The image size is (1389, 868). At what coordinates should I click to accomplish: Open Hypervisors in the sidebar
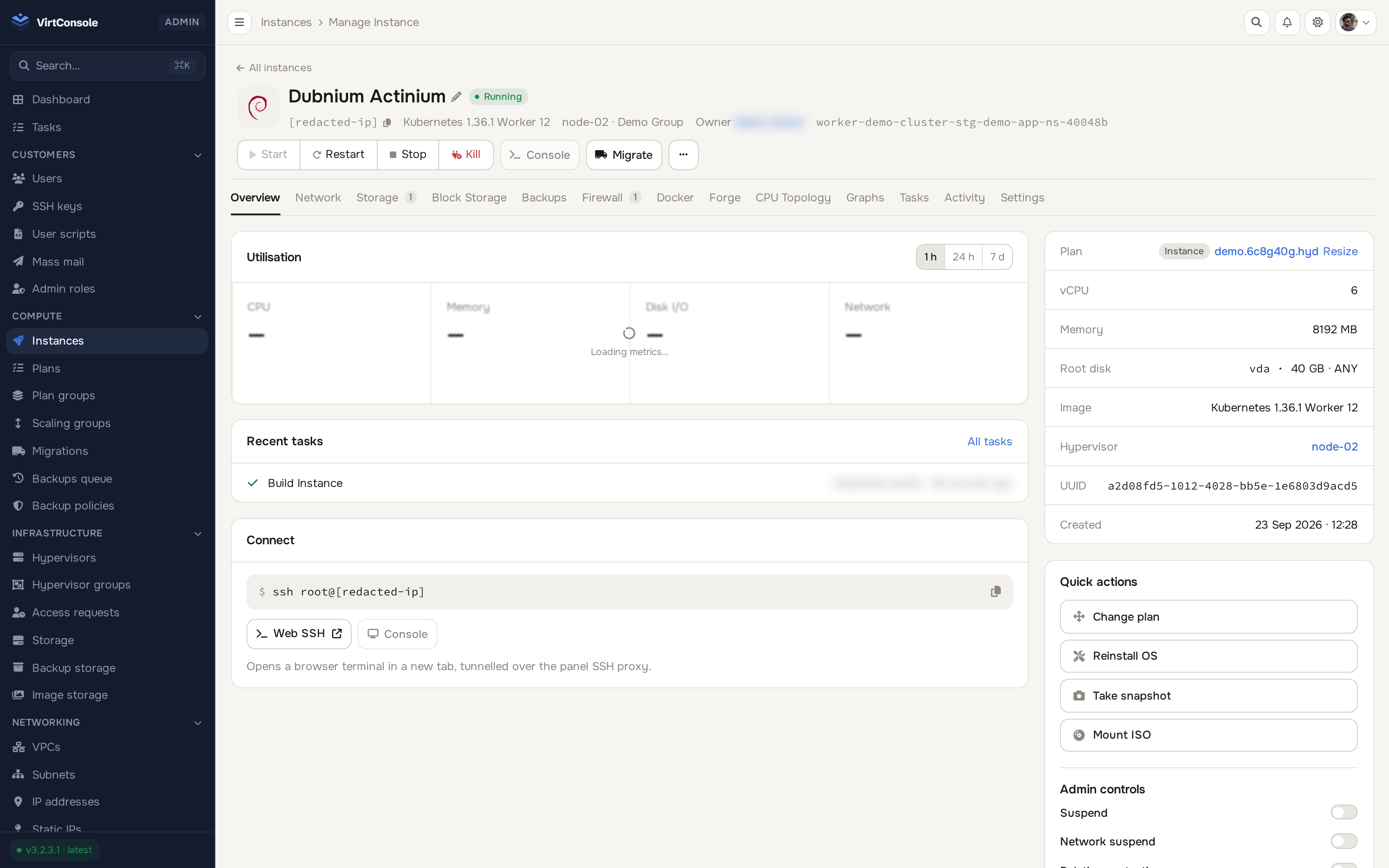click(x=107, y=557)
